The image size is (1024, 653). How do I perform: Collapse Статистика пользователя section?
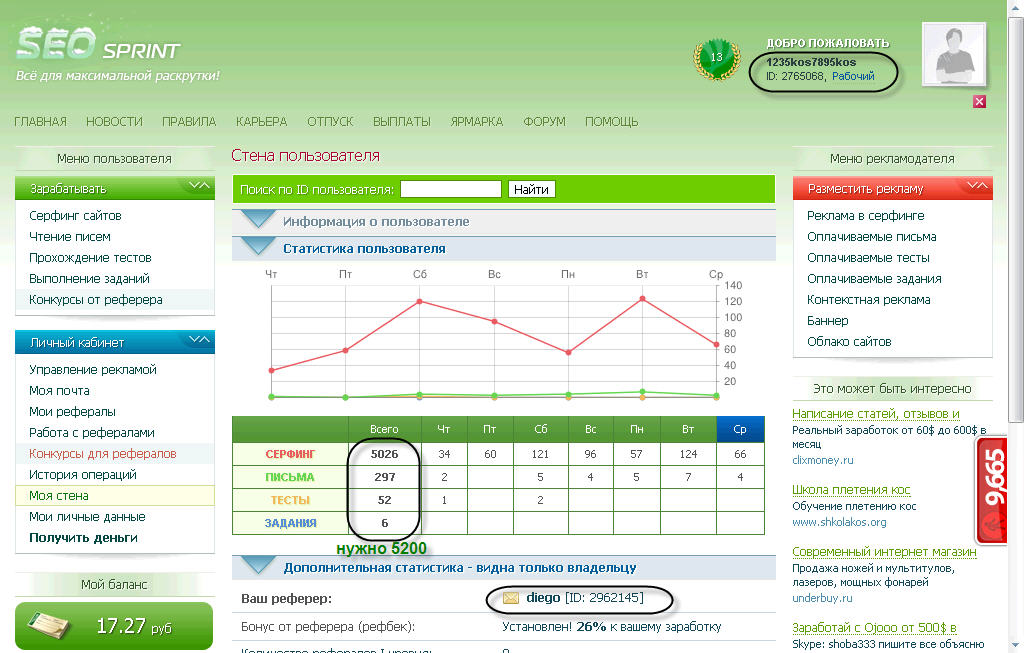[x=259, y=246]
